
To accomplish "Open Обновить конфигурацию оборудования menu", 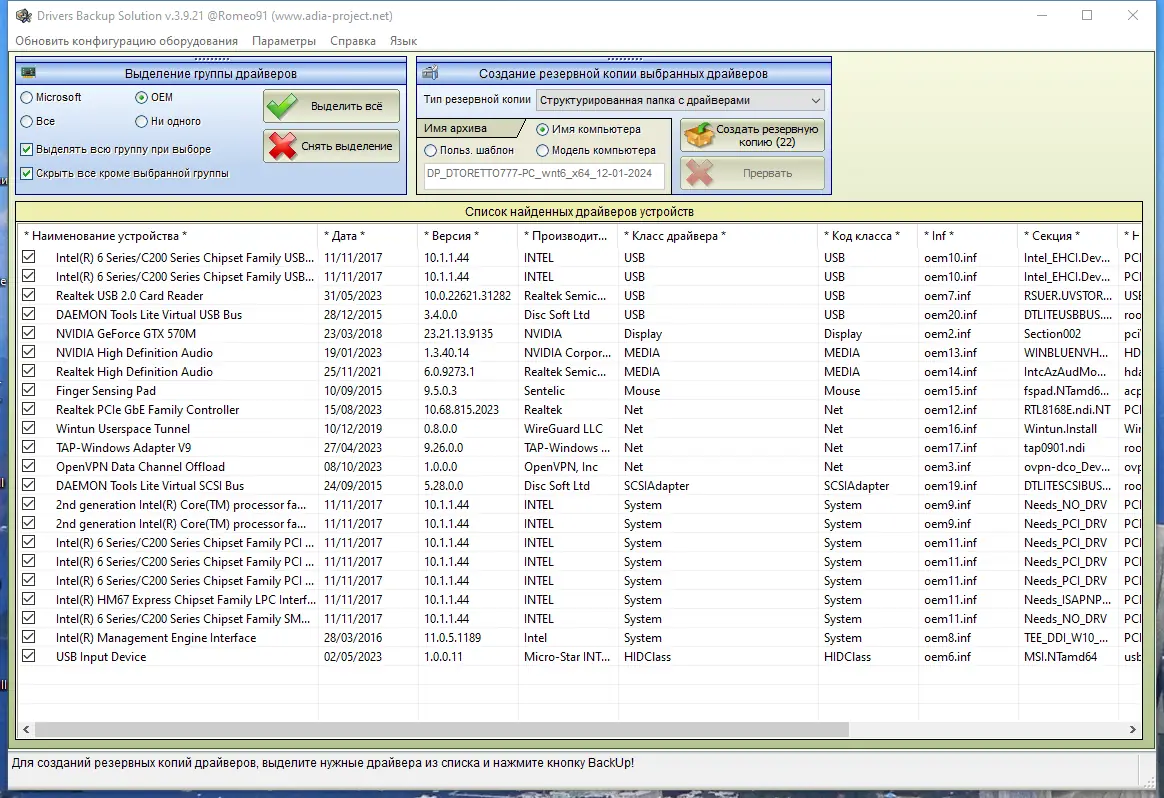I will click(x=127, y=41).
